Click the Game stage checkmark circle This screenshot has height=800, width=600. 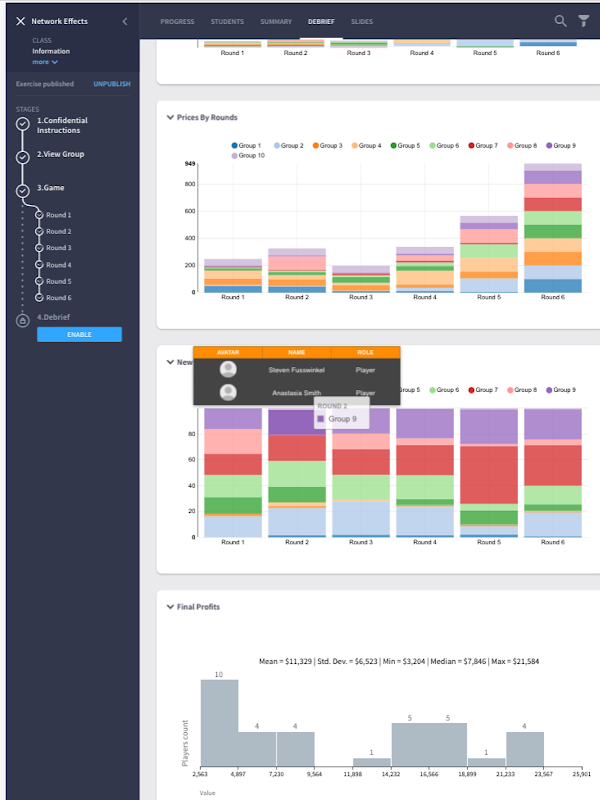click(x=22, y=191)
